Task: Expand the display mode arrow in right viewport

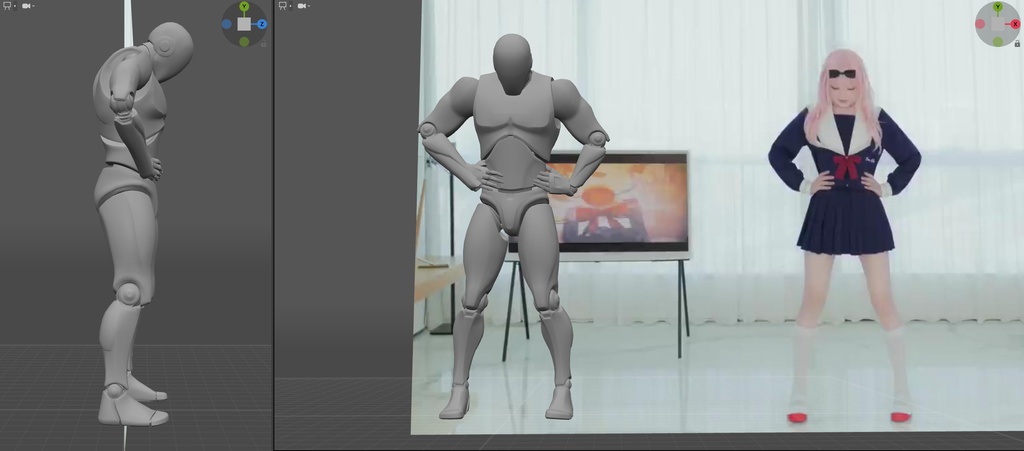Action: click(291, 7)
